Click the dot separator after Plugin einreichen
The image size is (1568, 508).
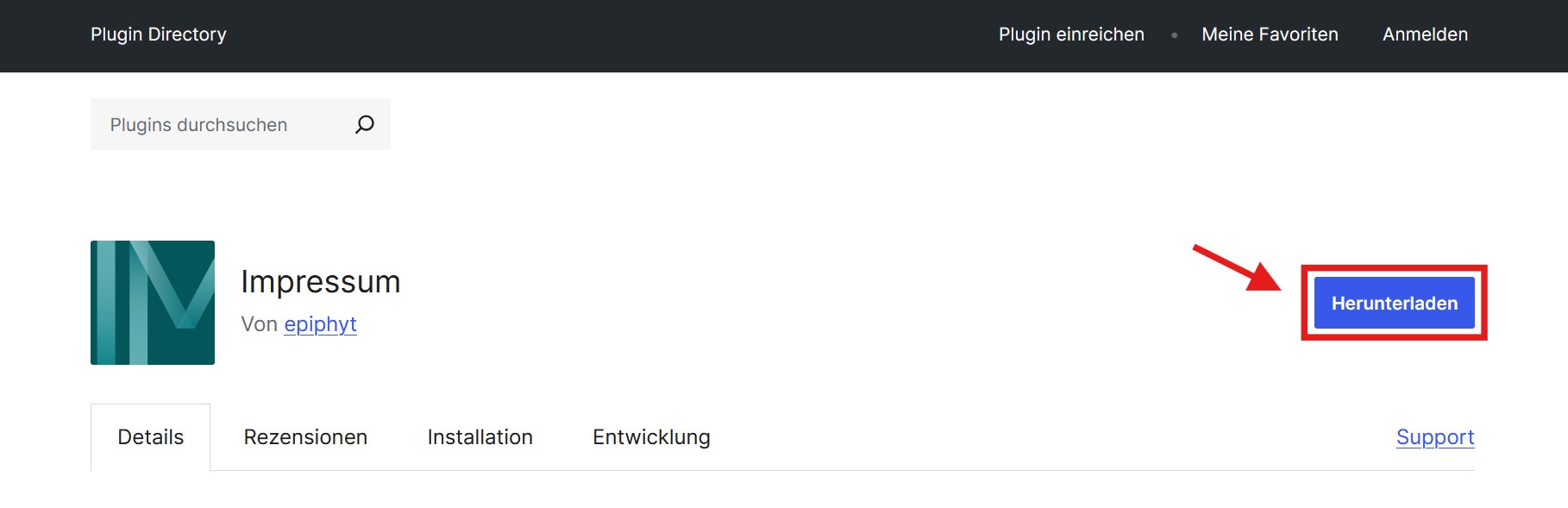click(1174, 35)
